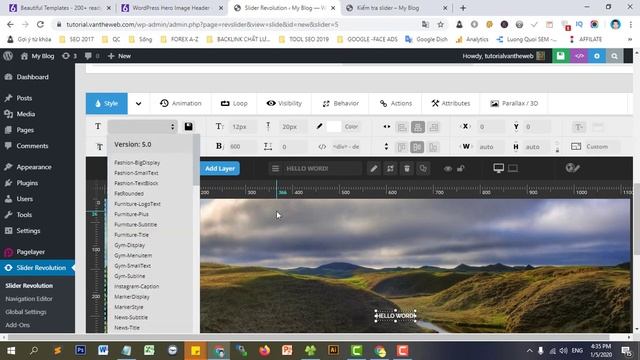The width and height of the screenshot is (640, 360).
Task: Click the width auto field
Action: click(x=491, y=147)
